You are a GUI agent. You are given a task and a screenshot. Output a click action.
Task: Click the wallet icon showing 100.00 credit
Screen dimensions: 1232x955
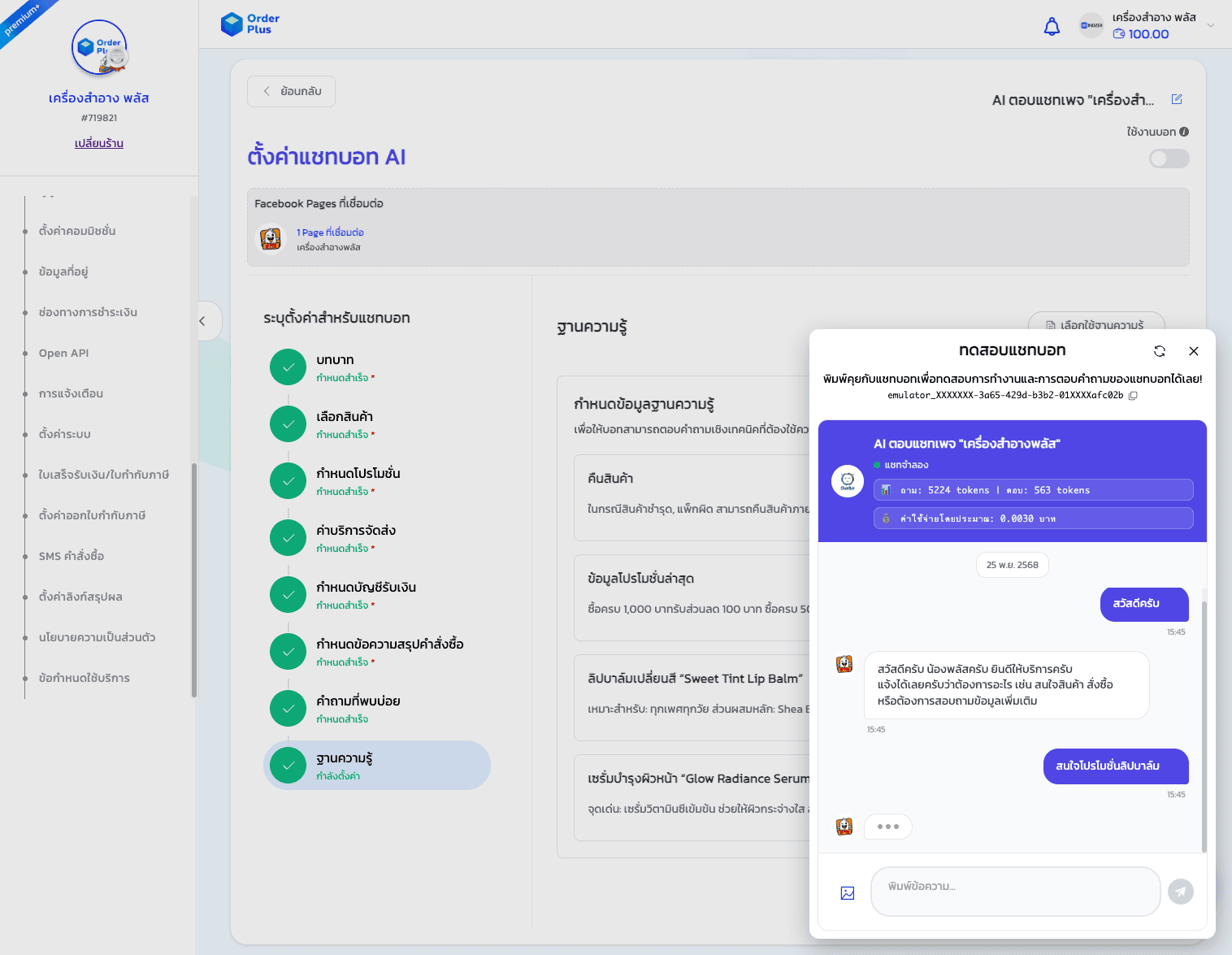click(x=1119, y=34)
